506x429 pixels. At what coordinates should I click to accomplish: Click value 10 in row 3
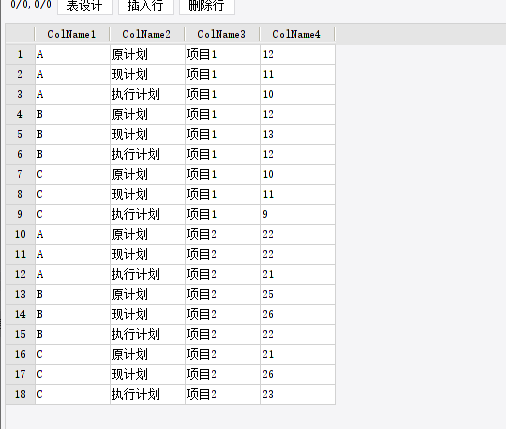coord(298,94)
